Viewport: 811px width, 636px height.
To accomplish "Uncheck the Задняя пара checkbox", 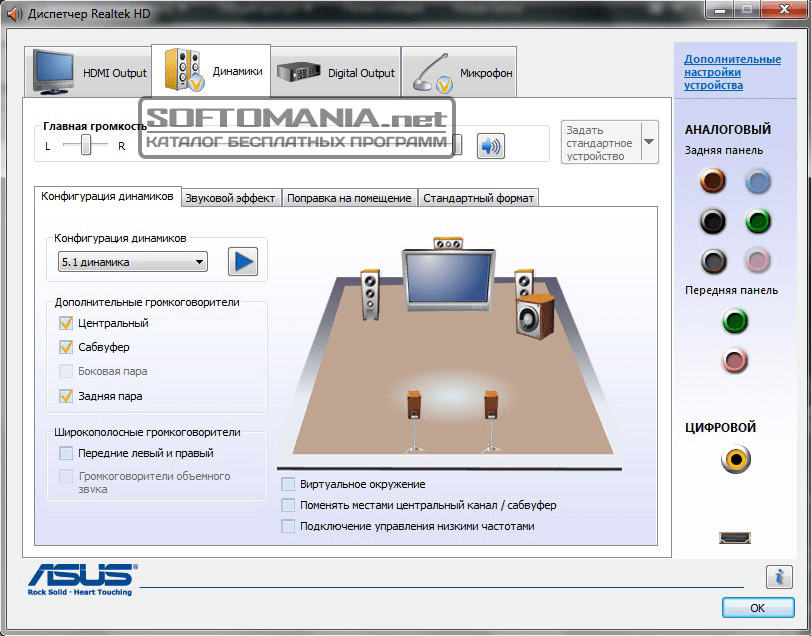I will click(x=66, y=396).
